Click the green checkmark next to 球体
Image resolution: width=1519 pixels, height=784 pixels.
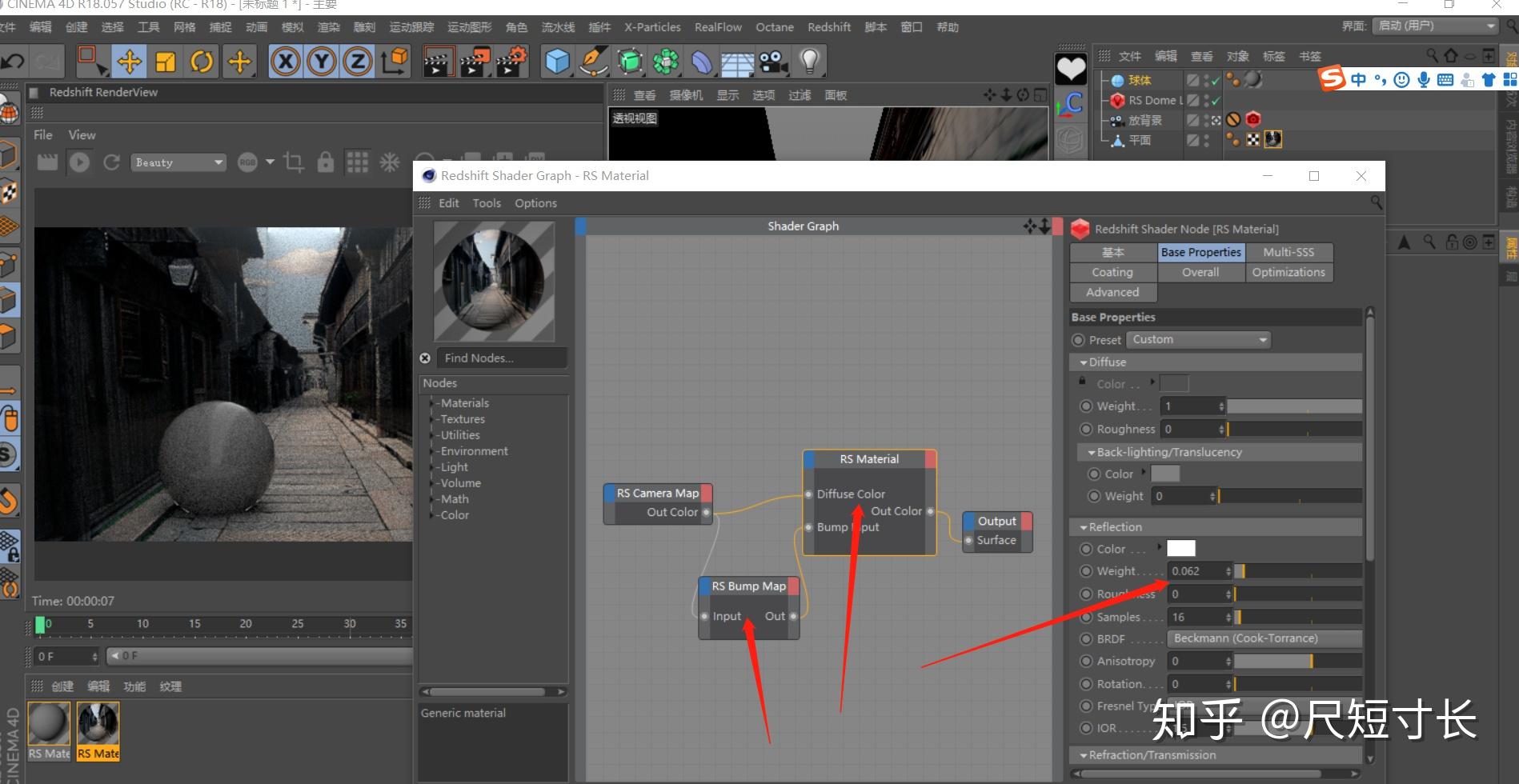click(x=1213, y=79)
